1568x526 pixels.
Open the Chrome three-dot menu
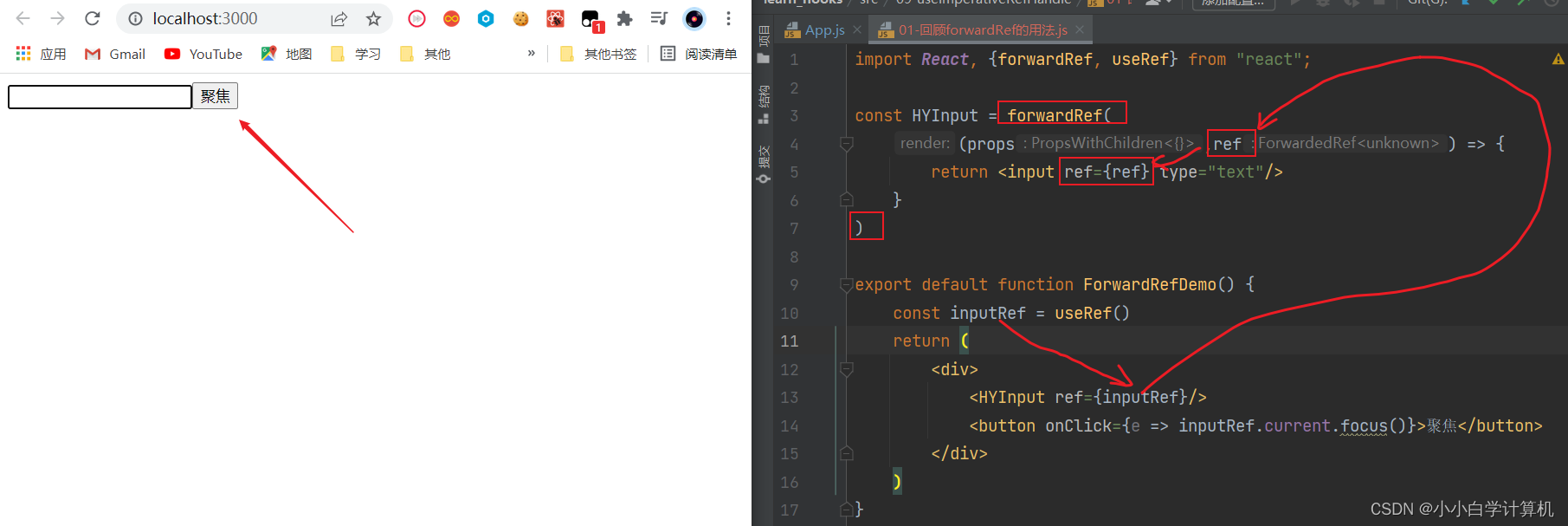point(728,18)
